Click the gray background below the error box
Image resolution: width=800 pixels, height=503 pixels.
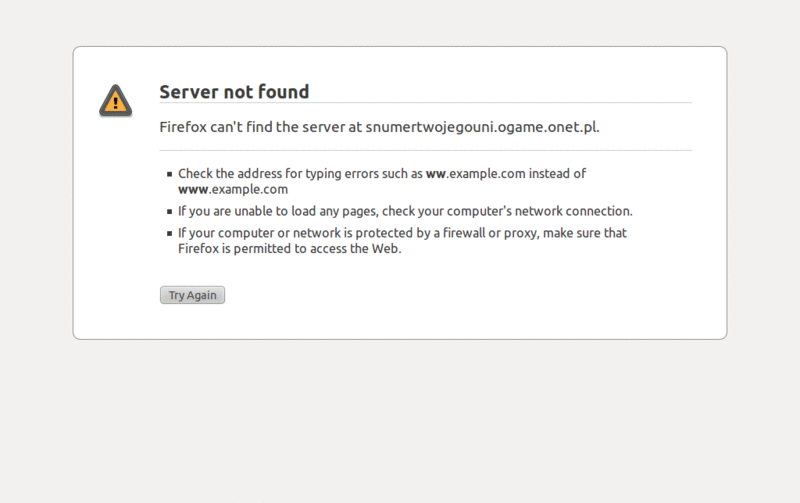pos(400,420)
